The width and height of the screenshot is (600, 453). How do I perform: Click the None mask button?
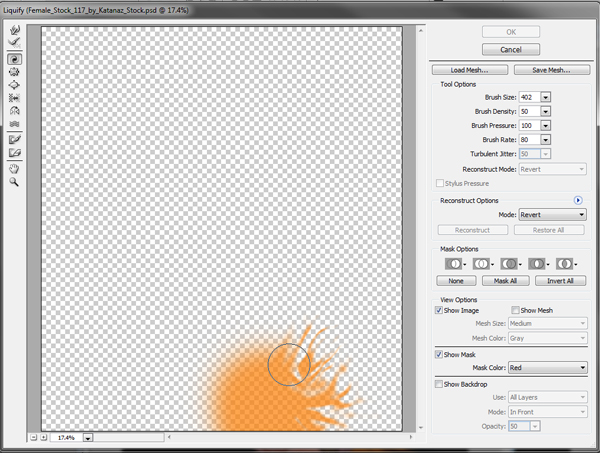coord(456,281)
